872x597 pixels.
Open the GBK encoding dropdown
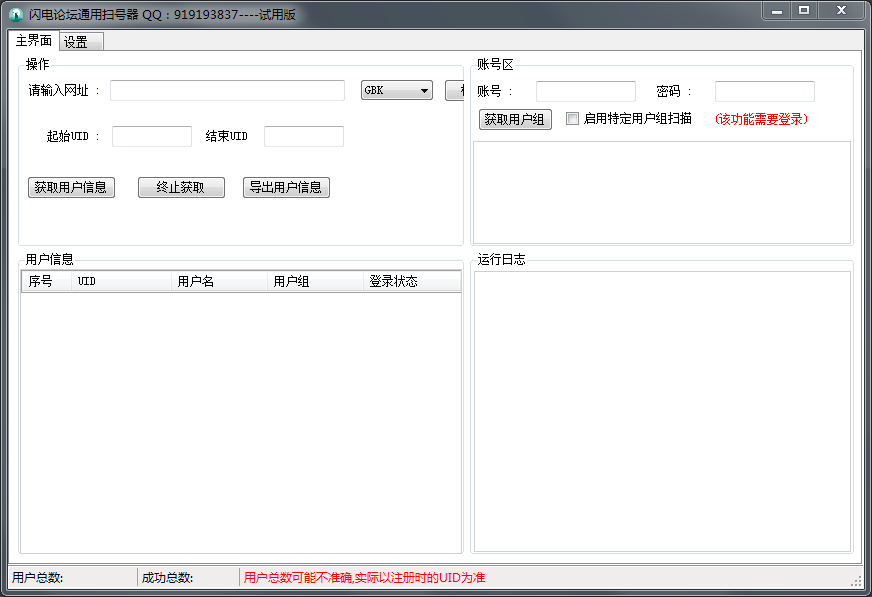point(397,90)
